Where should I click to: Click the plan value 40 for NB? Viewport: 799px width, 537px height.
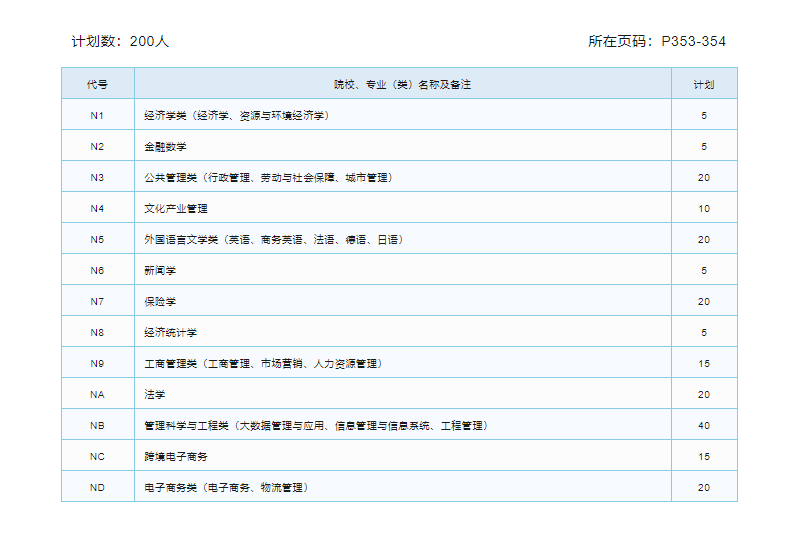coord(704,426)
